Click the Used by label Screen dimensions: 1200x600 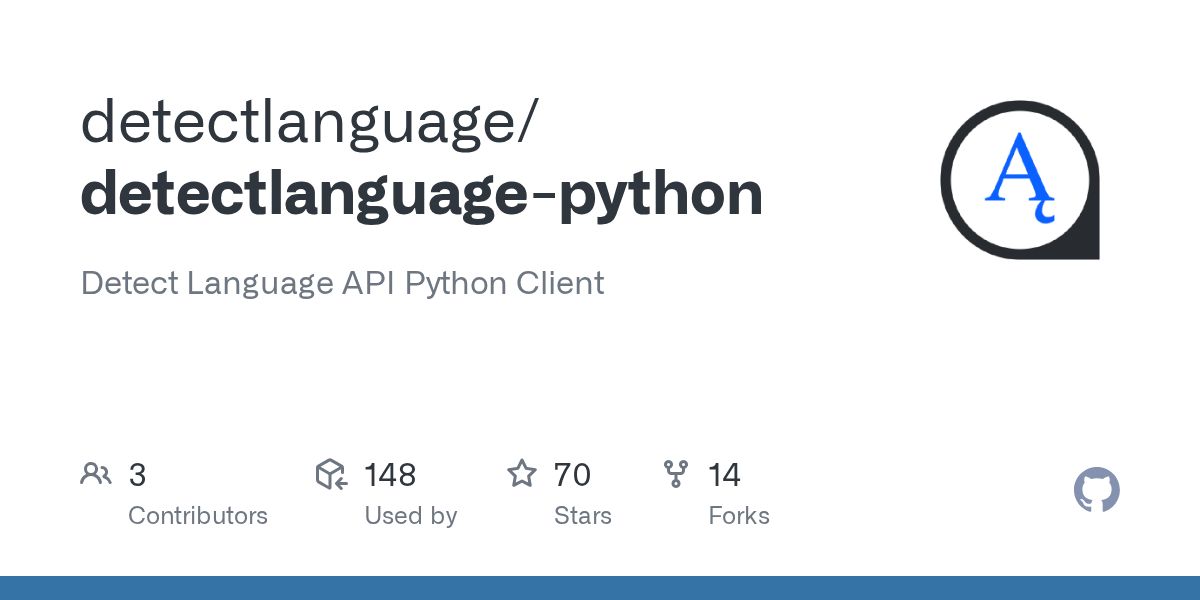410,516
